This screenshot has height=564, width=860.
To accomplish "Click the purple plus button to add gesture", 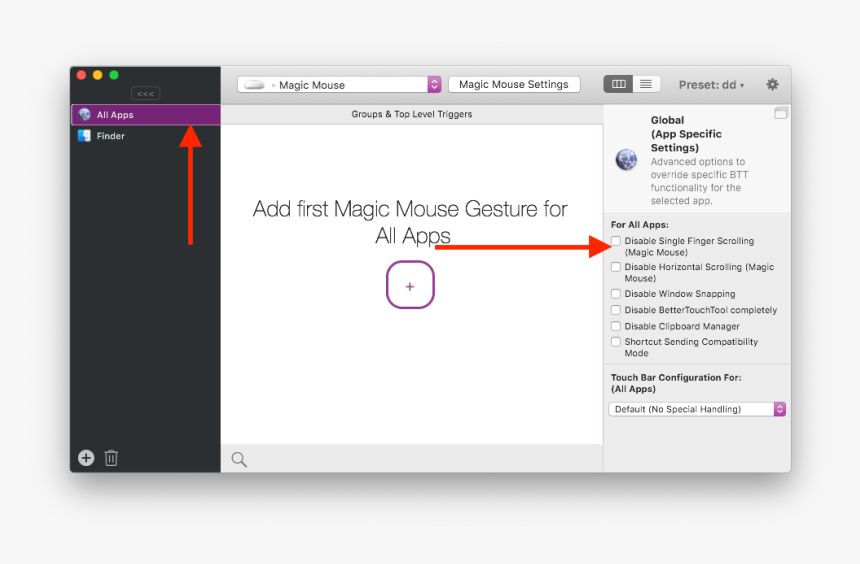I will click(410, 285).
